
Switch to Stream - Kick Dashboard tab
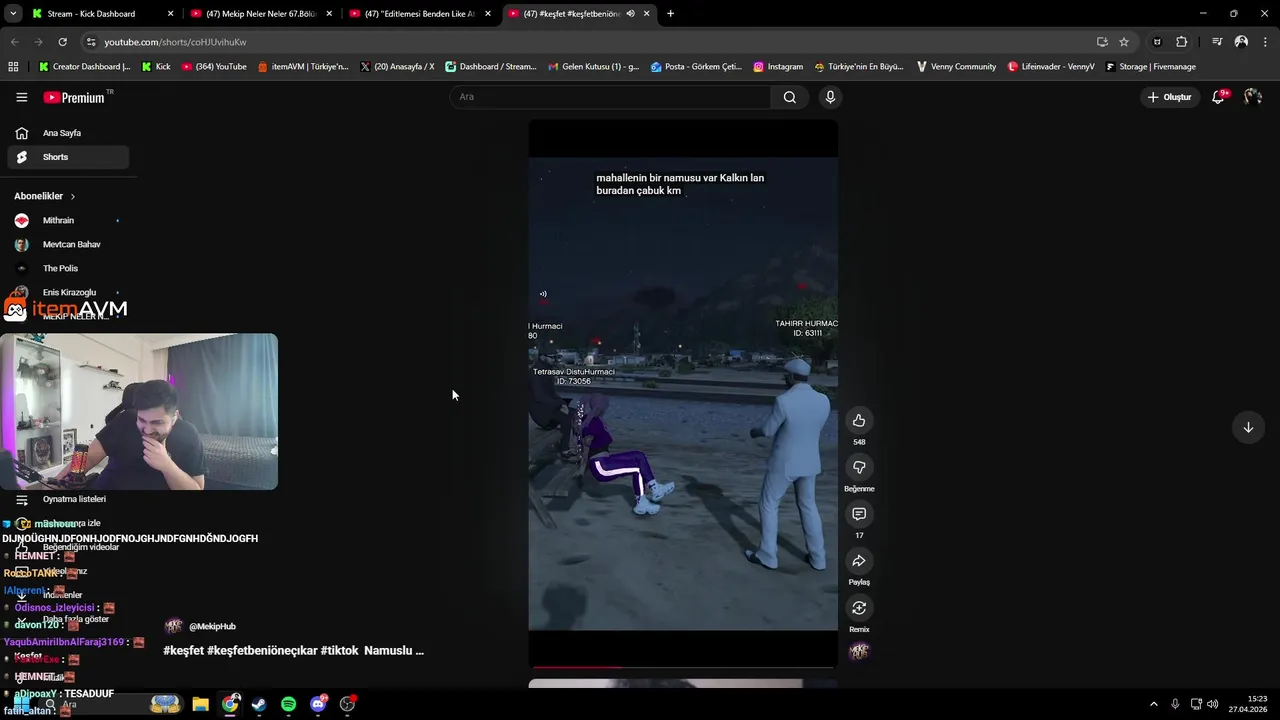click(x=104, y=14)
